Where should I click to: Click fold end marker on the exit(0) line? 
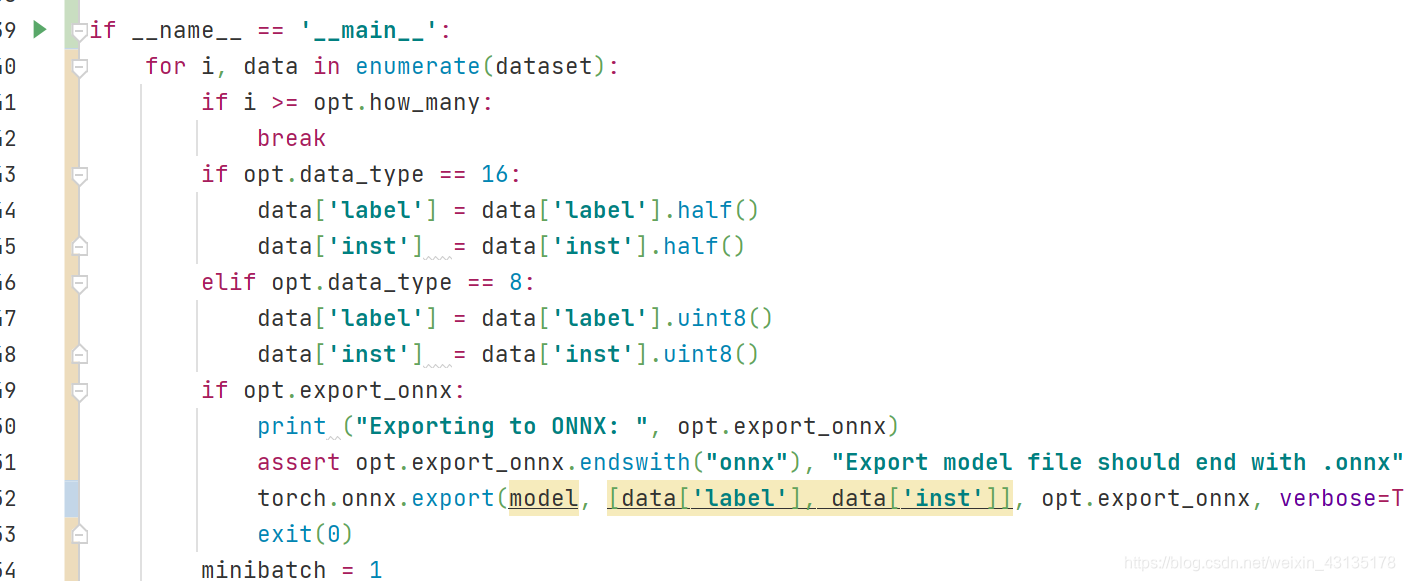80,535
